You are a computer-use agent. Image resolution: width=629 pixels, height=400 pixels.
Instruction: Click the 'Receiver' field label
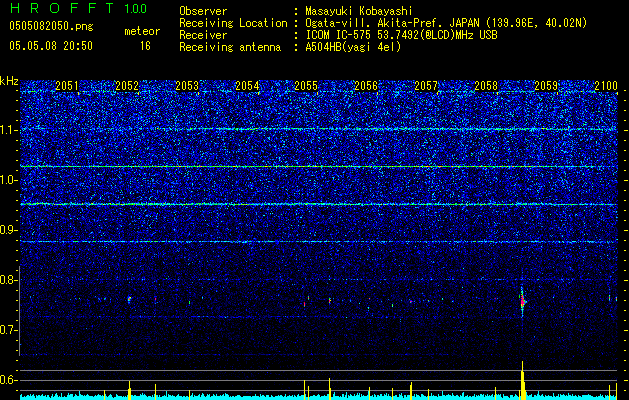tap(203, 35)
